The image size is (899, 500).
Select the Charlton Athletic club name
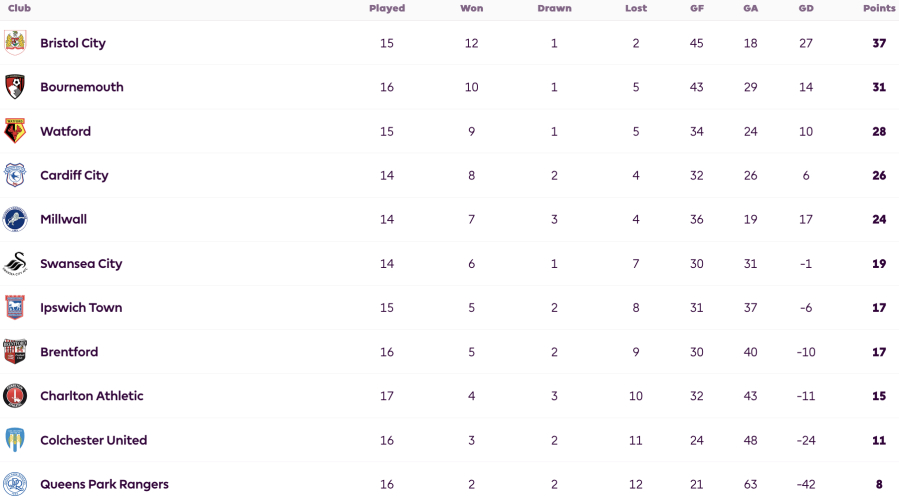pyautogui.click(x=92, y=396)
